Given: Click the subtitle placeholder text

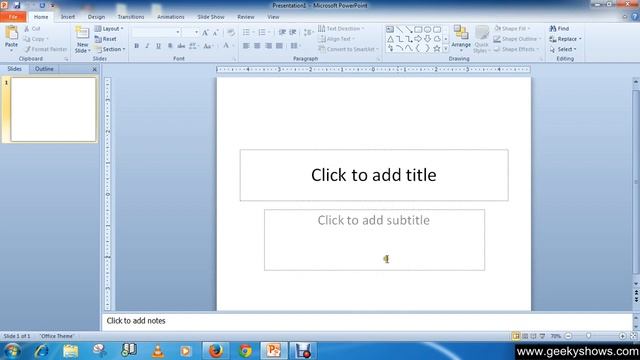Looking at the screenshot, I should pyautogui.click(x=373, y=220).
